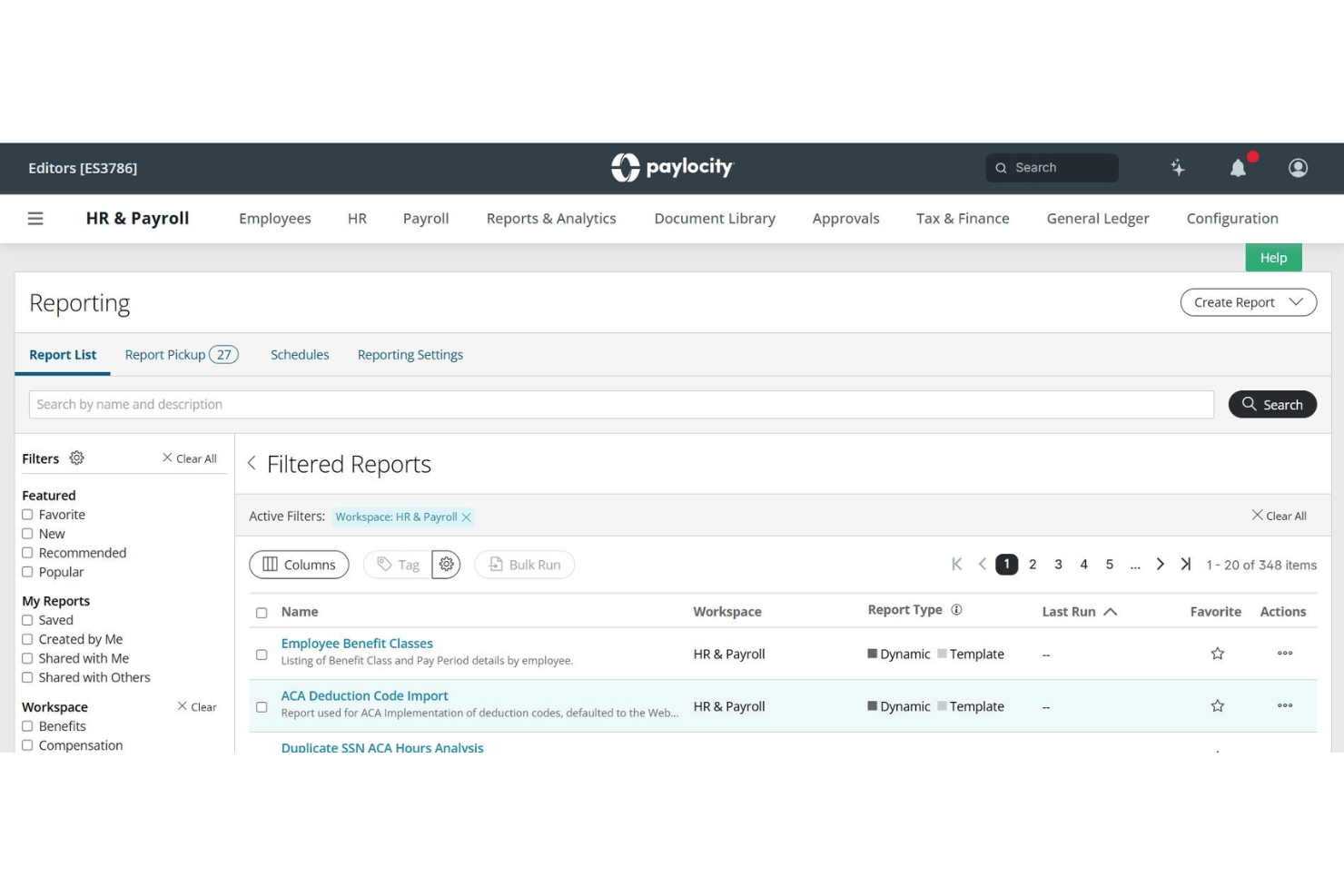
Task: Remove the Workspace: HR & Payroll filter chip
Action: 466,517
